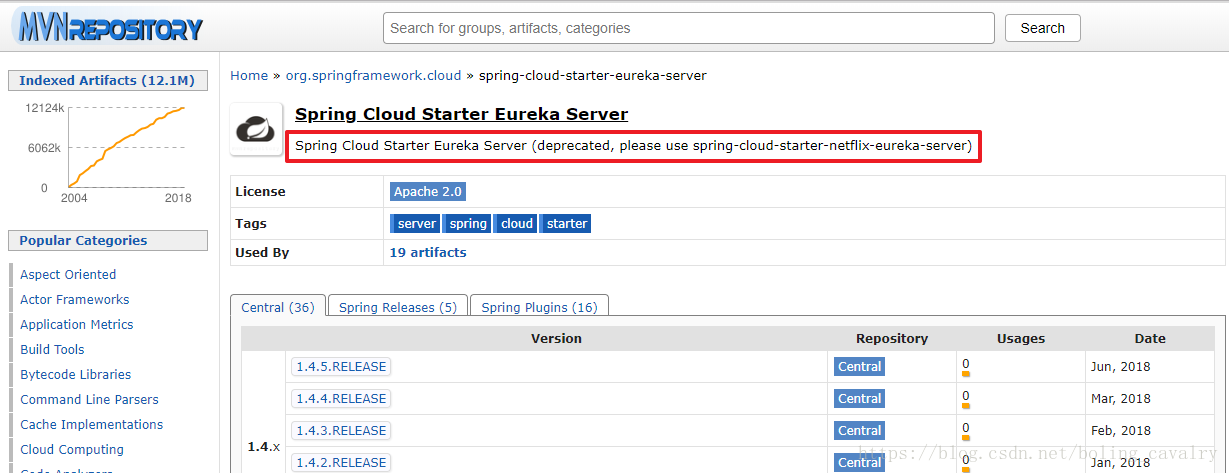Open version 1.4.3.RELEASE
1229x473 pixels.
pos(341,430)
